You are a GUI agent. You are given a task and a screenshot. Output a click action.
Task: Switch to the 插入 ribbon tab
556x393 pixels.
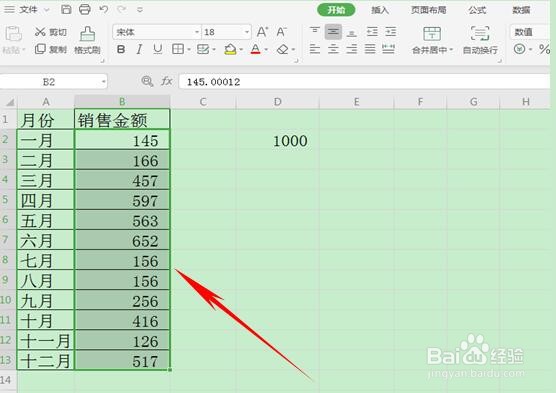pyautogui.click(x=380, y=10)
